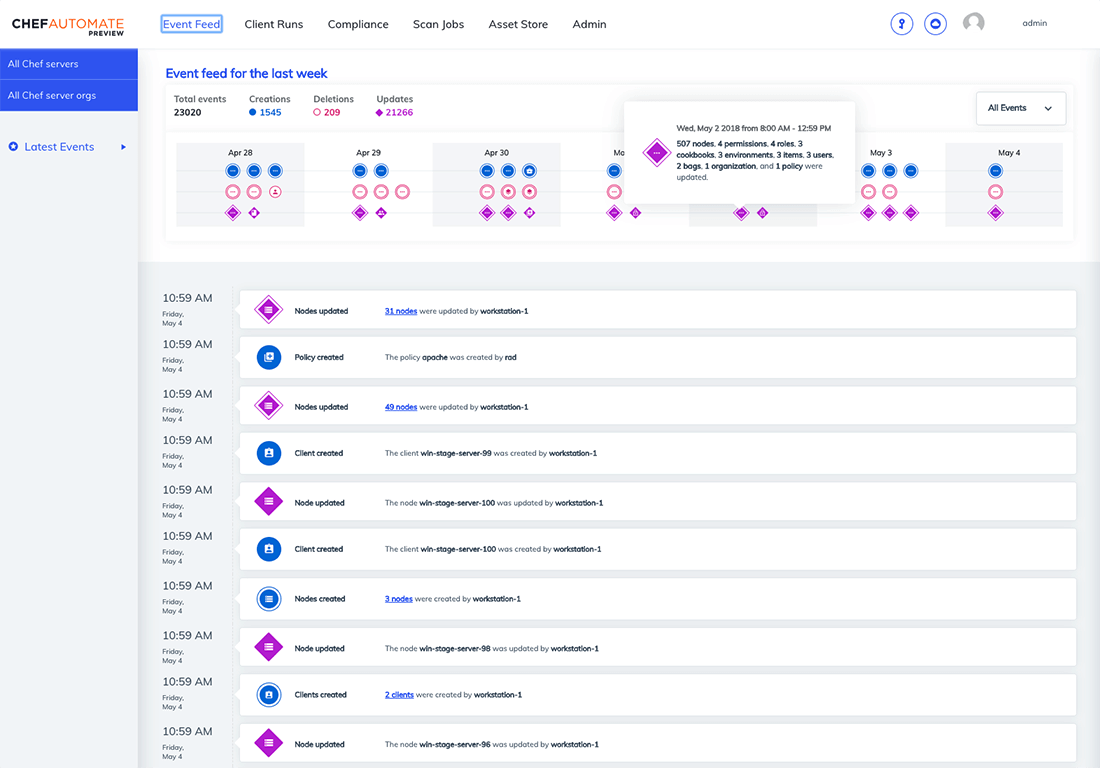The image size is (1100, 768).
Task: Click the admin user avatar icon
Action: click(973, 22)
